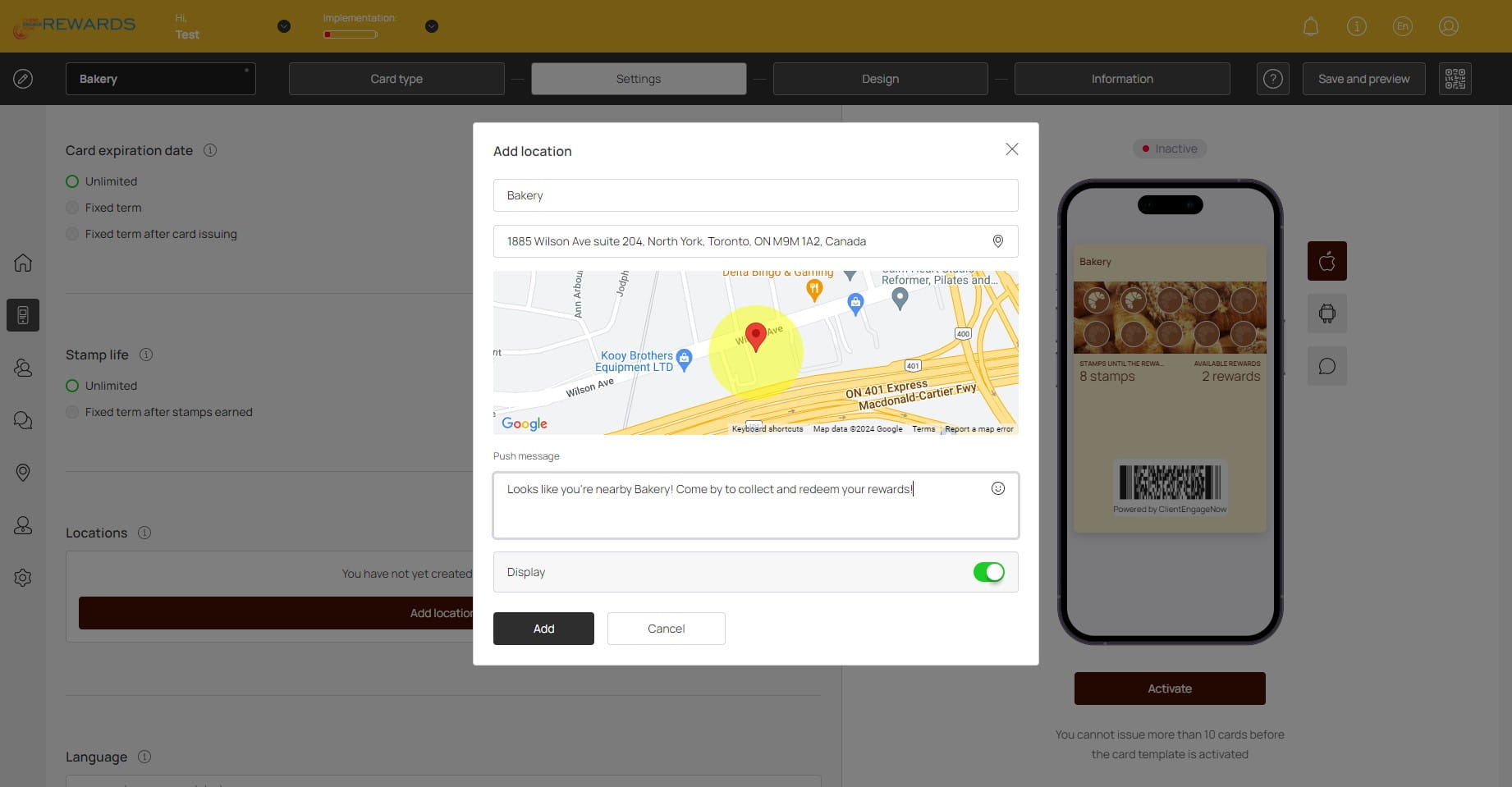This screenshot has height=787, width=1512.
Task: Cancel the Add location dialog
Action: 667,629
